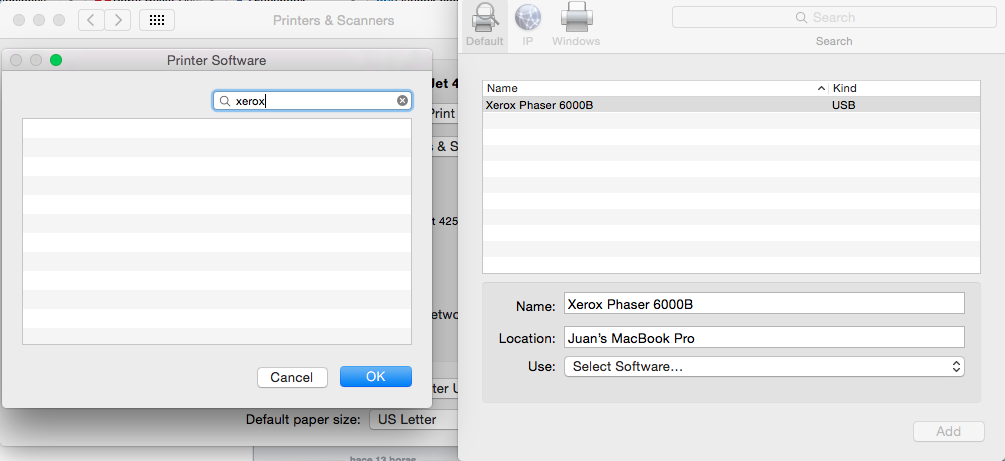
Task: Go back in Printers & Scanners window
Action: (x=91, y=20)
